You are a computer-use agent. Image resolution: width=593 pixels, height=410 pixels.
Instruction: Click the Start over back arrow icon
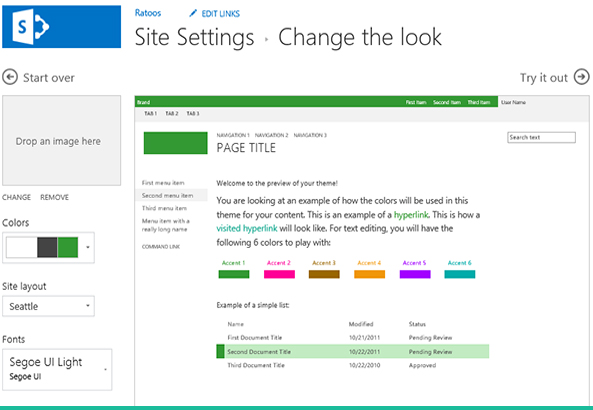pyautogui.click(x=10, y=77)
